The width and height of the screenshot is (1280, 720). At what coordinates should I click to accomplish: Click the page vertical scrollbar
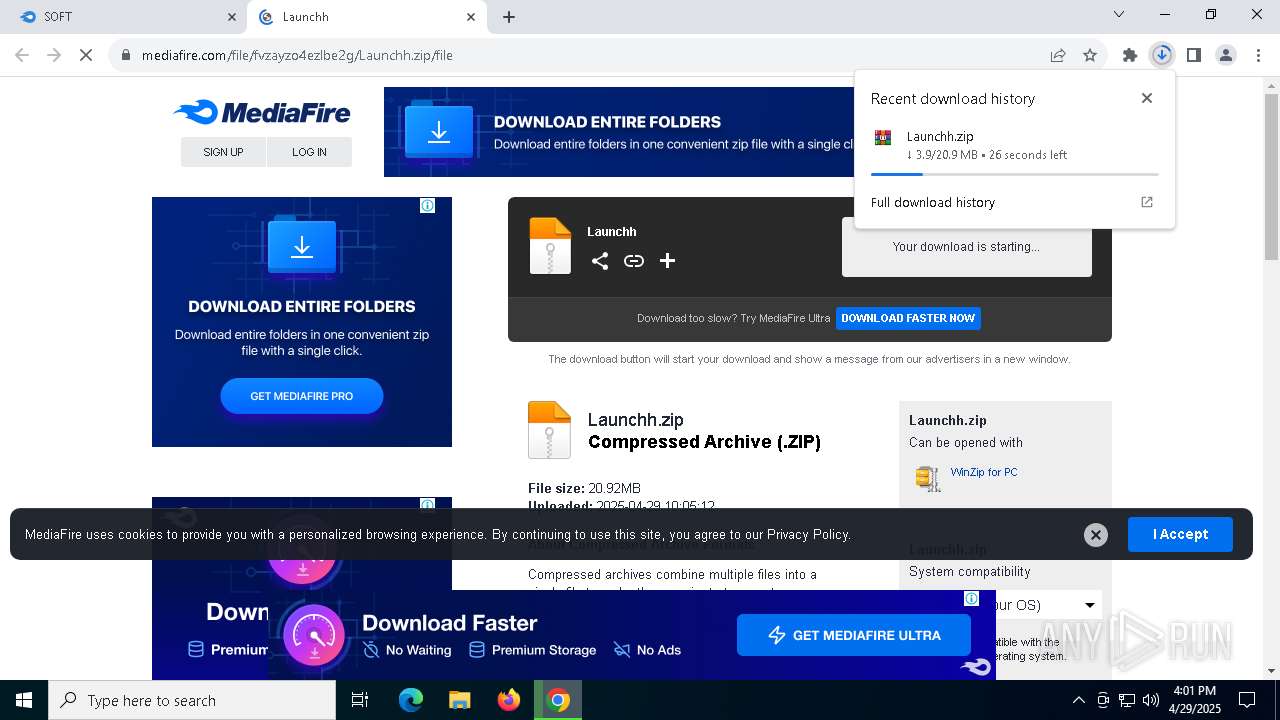1271,176
